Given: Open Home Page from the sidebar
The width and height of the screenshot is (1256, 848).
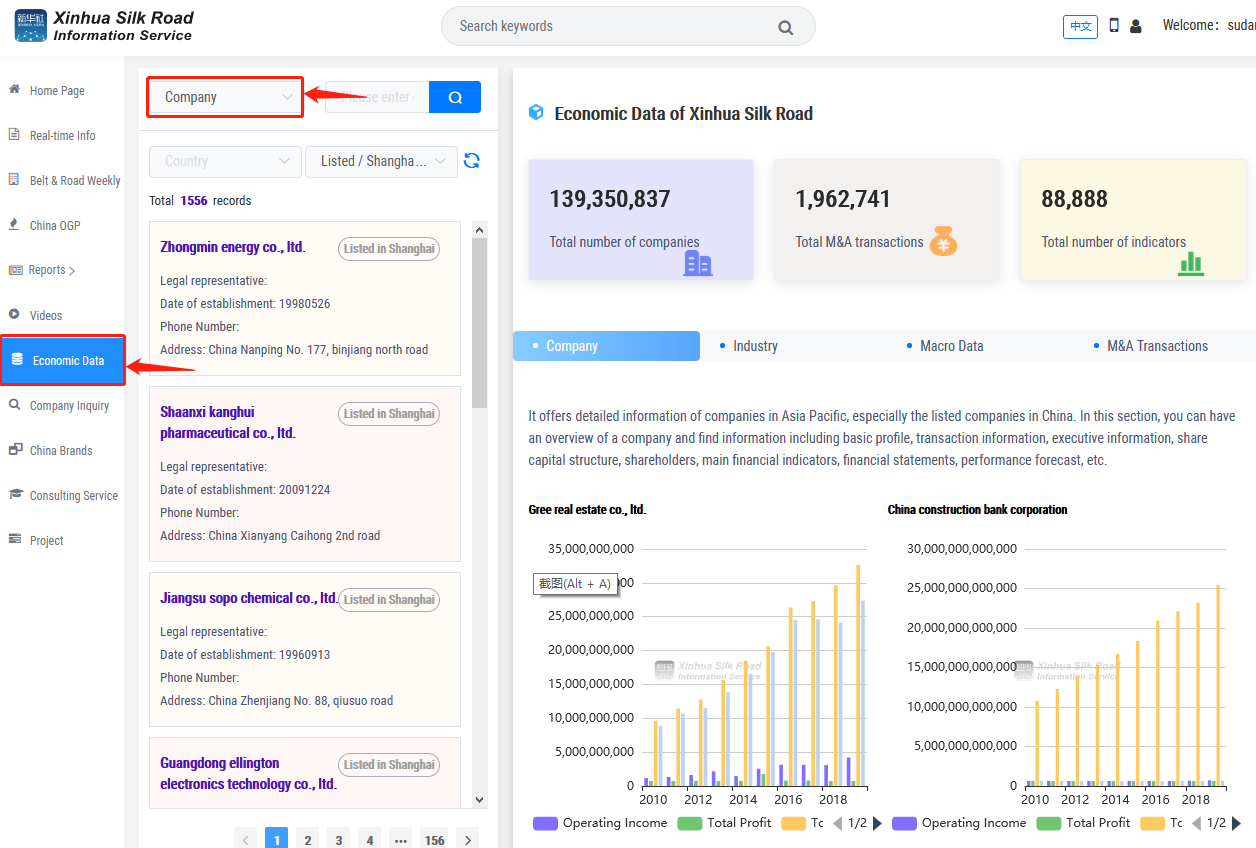Looking at the screenshot, I should pos(57,90).
